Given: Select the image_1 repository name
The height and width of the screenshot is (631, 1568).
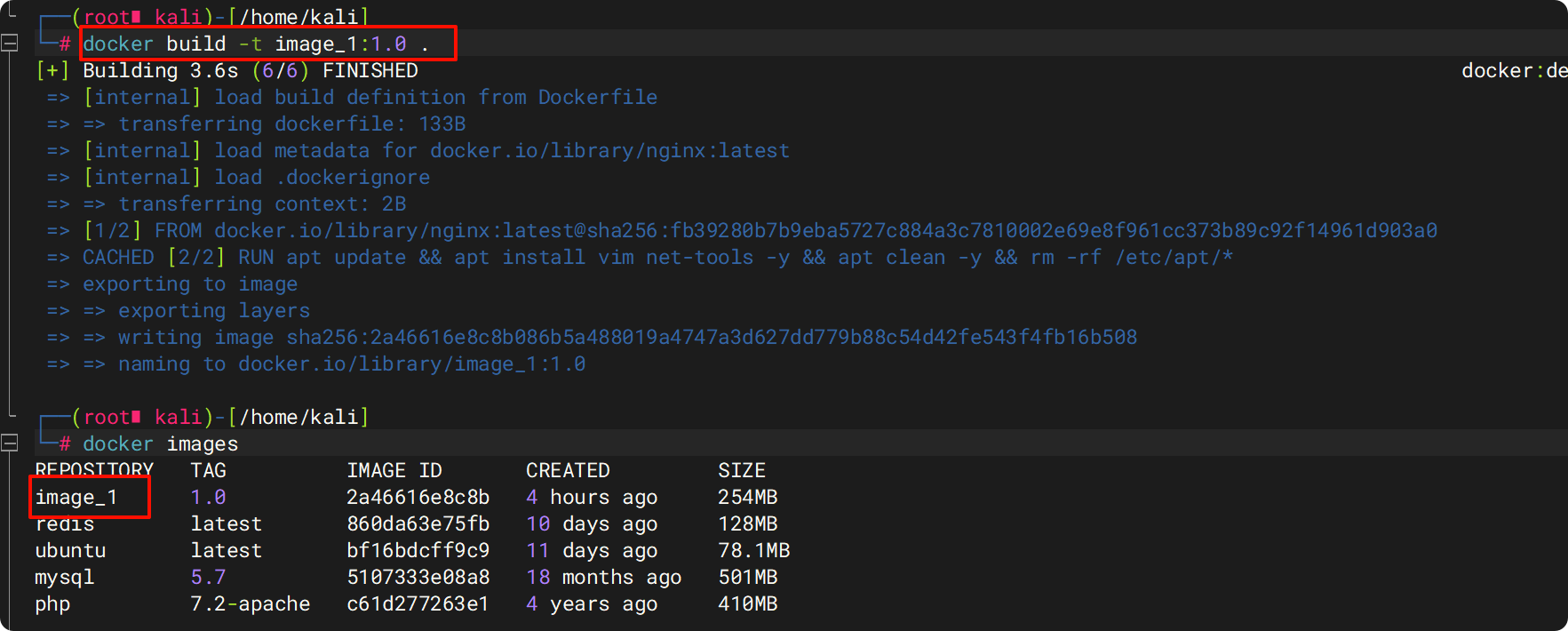Looking at the screenshot, I should 77,498.
